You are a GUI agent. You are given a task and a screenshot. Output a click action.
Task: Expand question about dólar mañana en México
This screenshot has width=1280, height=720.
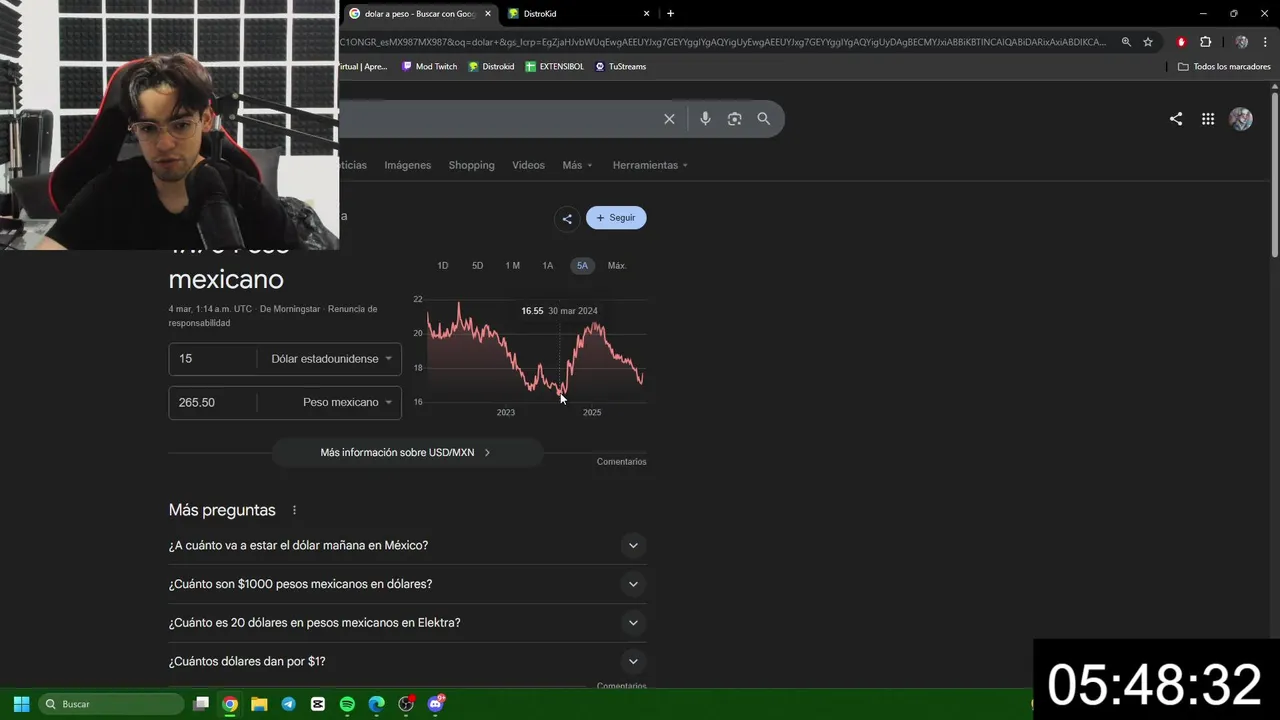[x=407, y=545]
